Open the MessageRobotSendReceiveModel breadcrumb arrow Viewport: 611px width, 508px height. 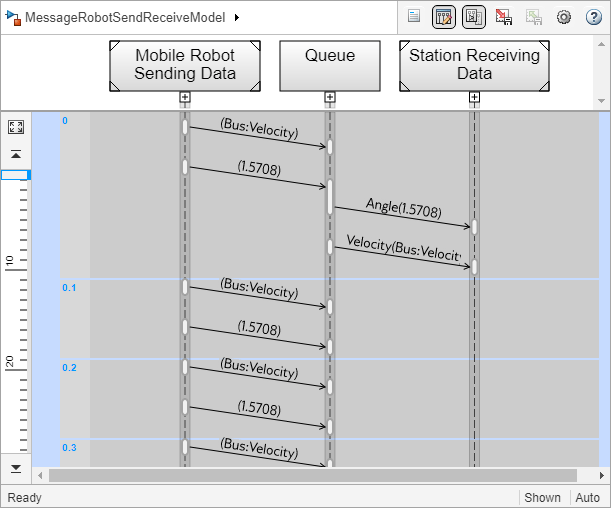click(x=236, y=17)
